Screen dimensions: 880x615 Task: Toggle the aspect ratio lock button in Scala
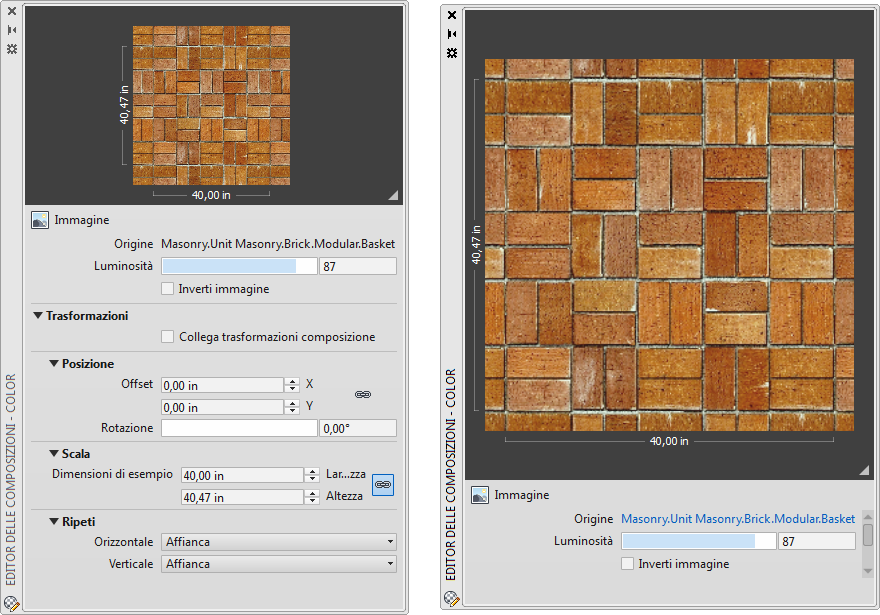381,485
